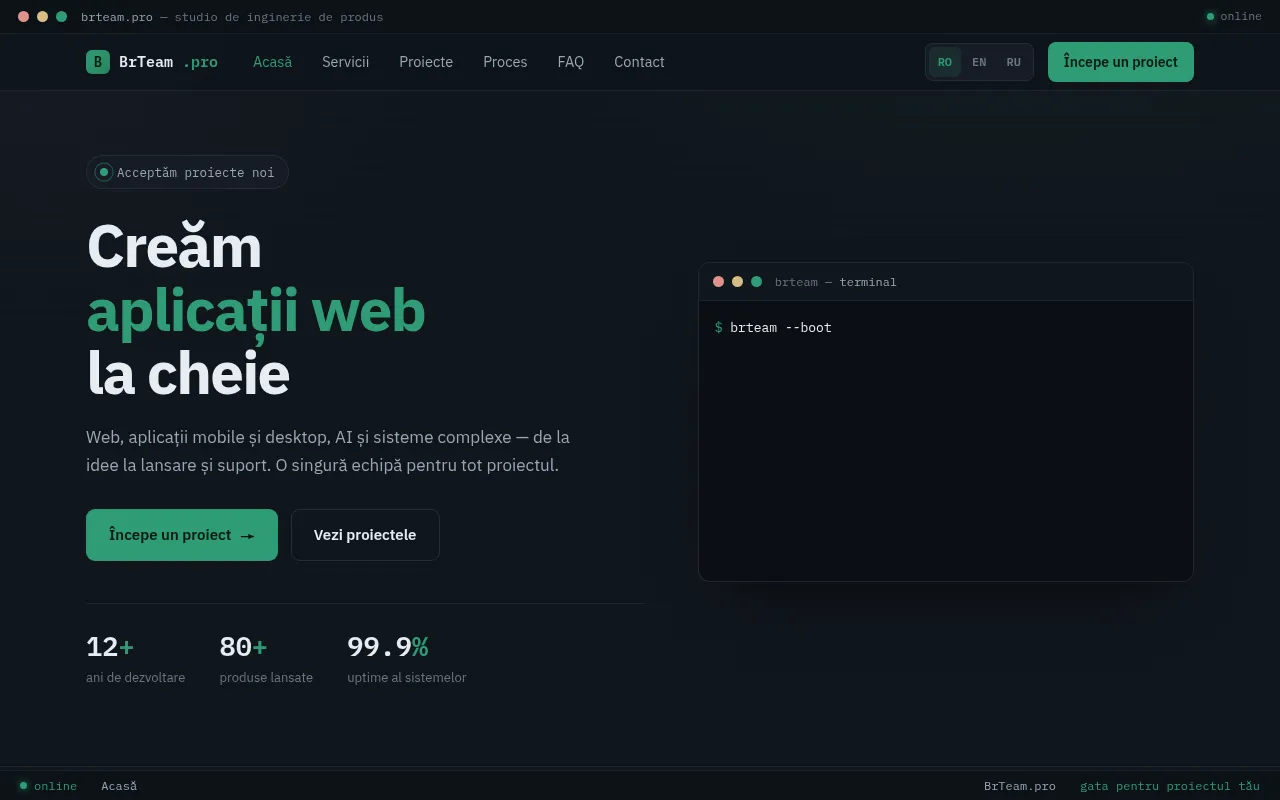The height and width of the screenshot is (800, 1280).
Task: Click the pulsing dot in 'Acceptăm proiecte noi' badge
Action: (x=104, y=172)
